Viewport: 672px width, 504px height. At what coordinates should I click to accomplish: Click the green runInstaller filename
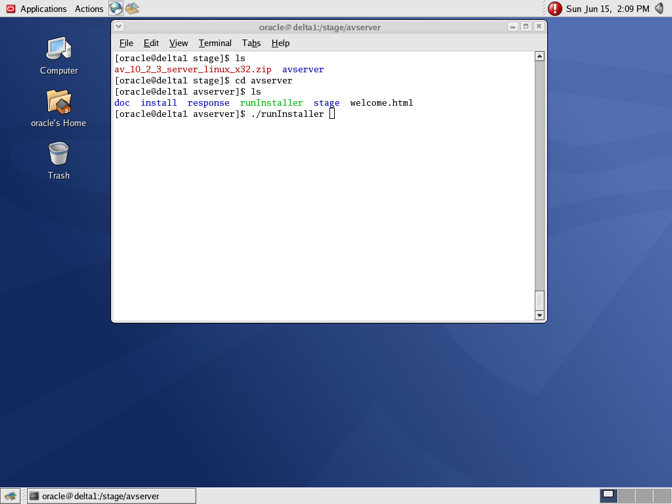coord(271,103)
